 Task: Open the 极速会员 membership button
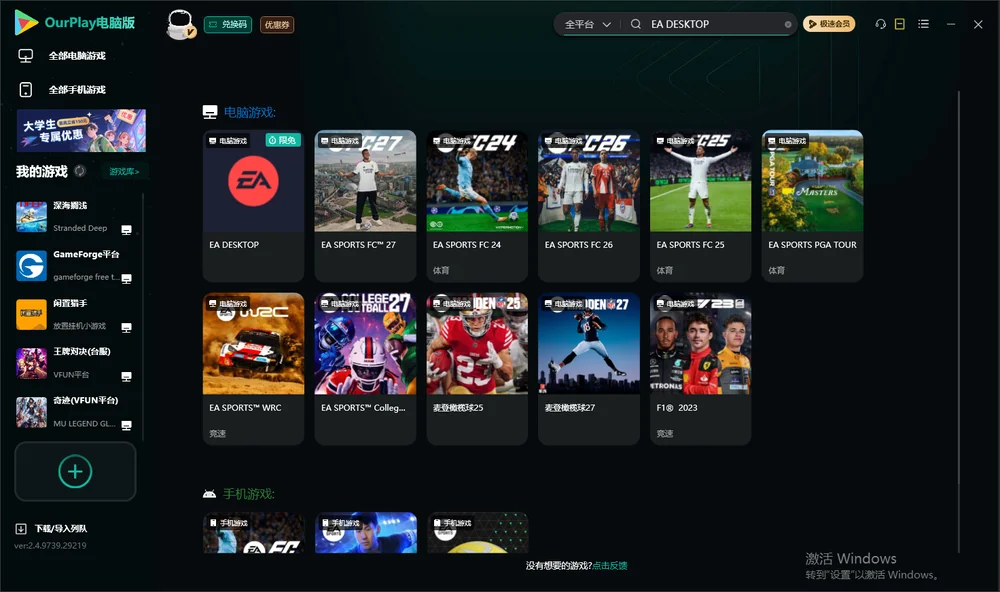point(829,24)
